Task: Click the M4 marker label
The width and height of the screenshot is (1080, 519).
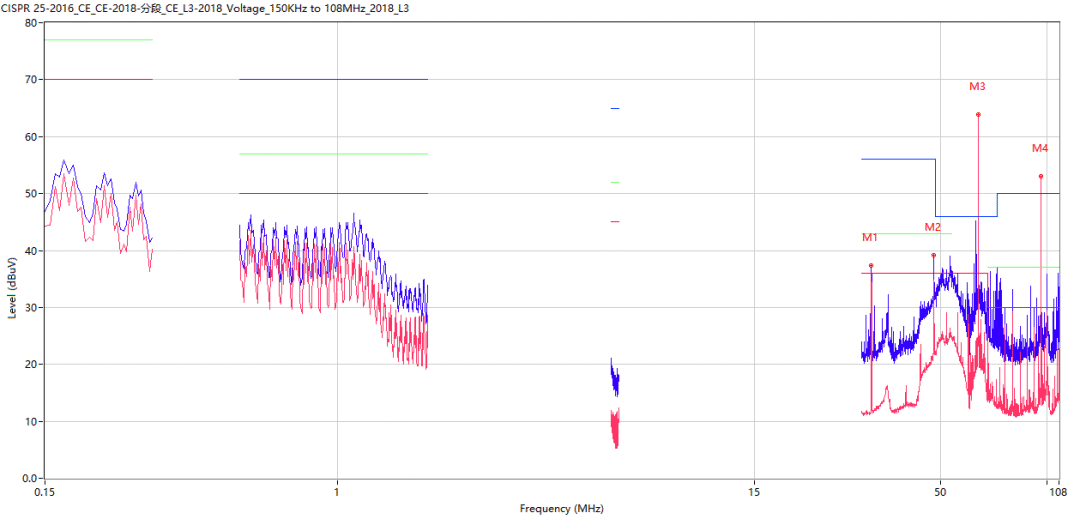Action: 1039,148
